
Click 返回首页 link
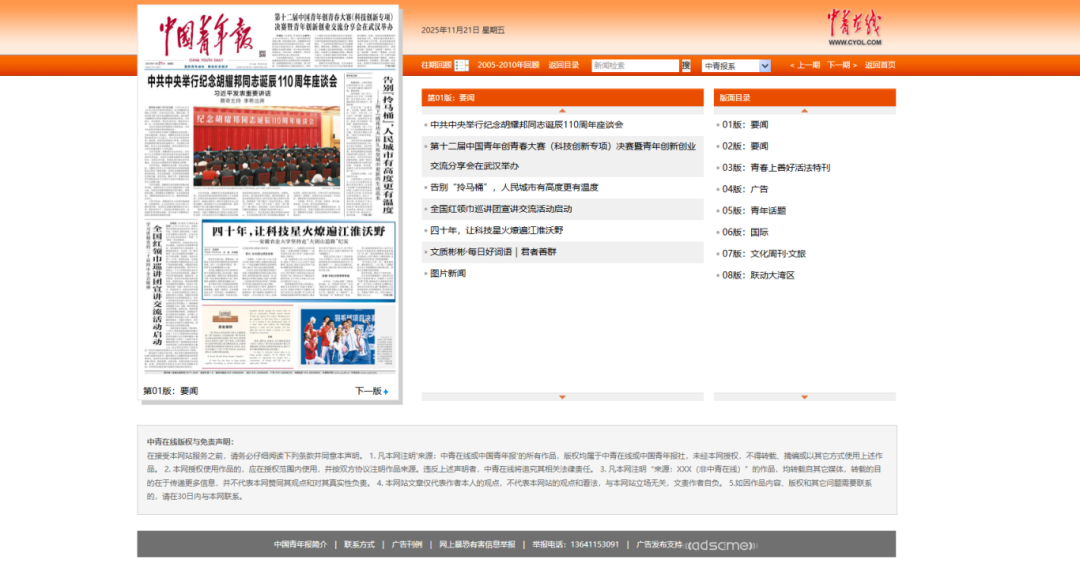tap(880, 65)
